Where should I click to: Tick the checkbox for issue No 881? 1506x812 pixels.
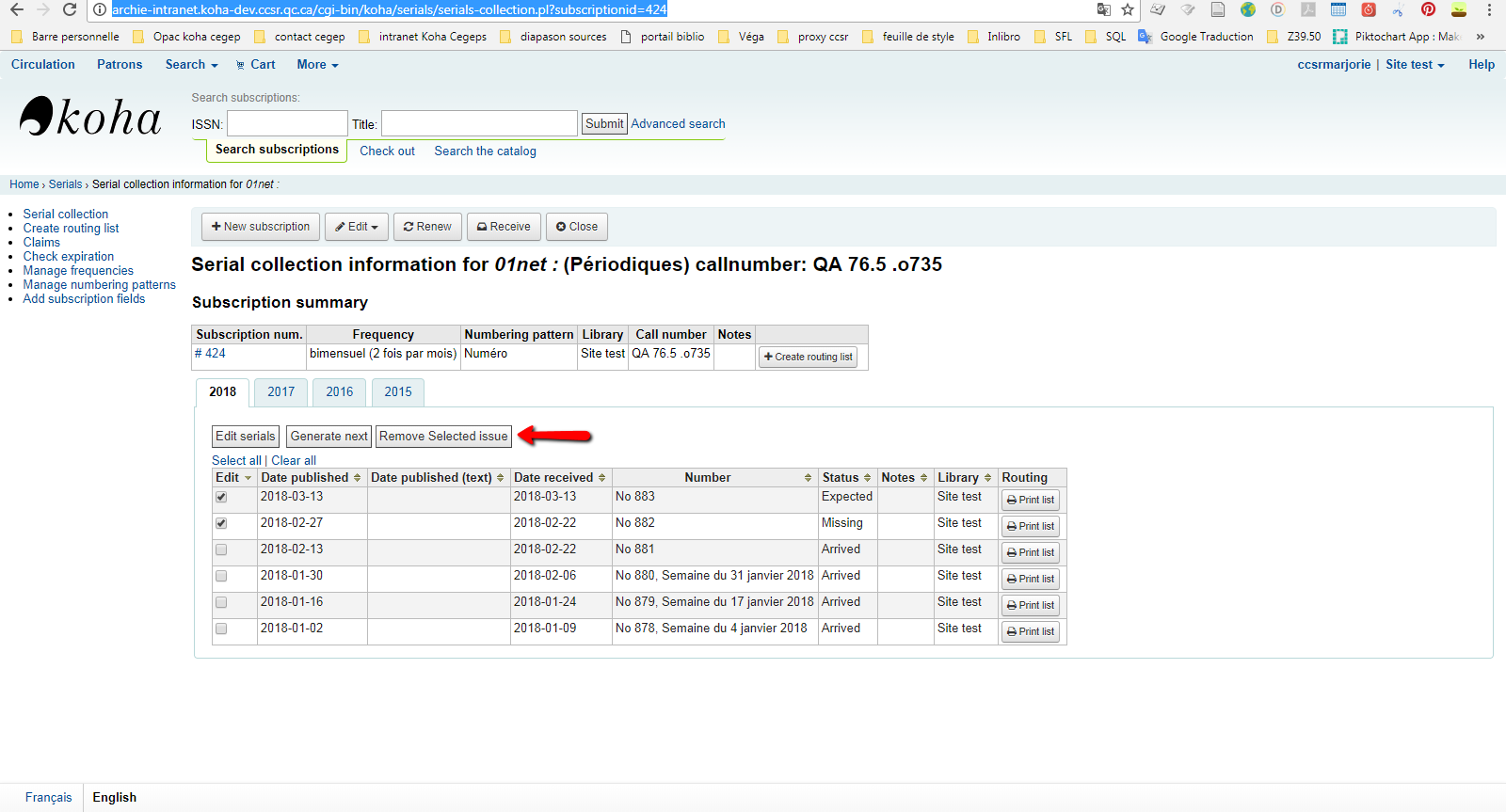click(x=221, y=549)
